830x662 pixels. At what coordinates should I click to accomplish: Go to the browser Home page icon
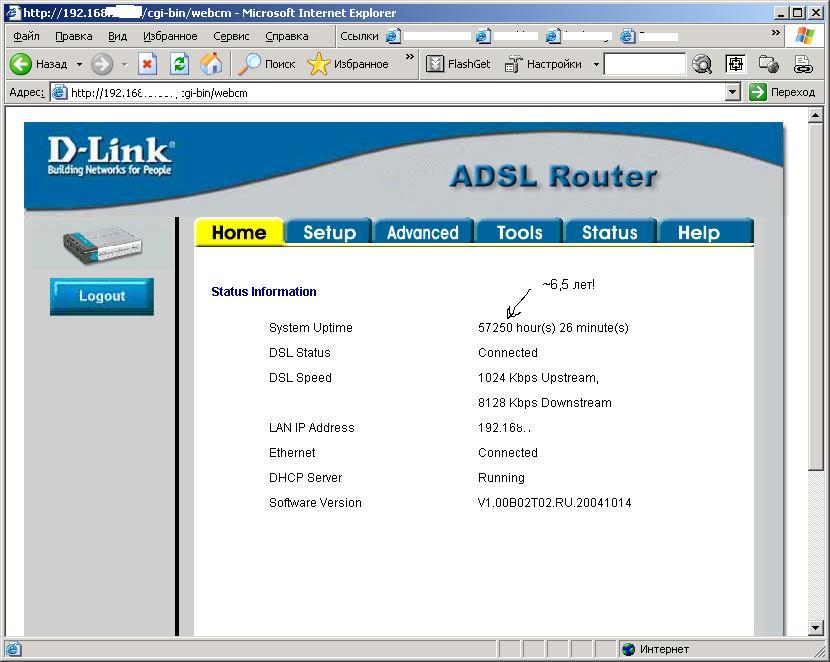click(x=211, y=64)
